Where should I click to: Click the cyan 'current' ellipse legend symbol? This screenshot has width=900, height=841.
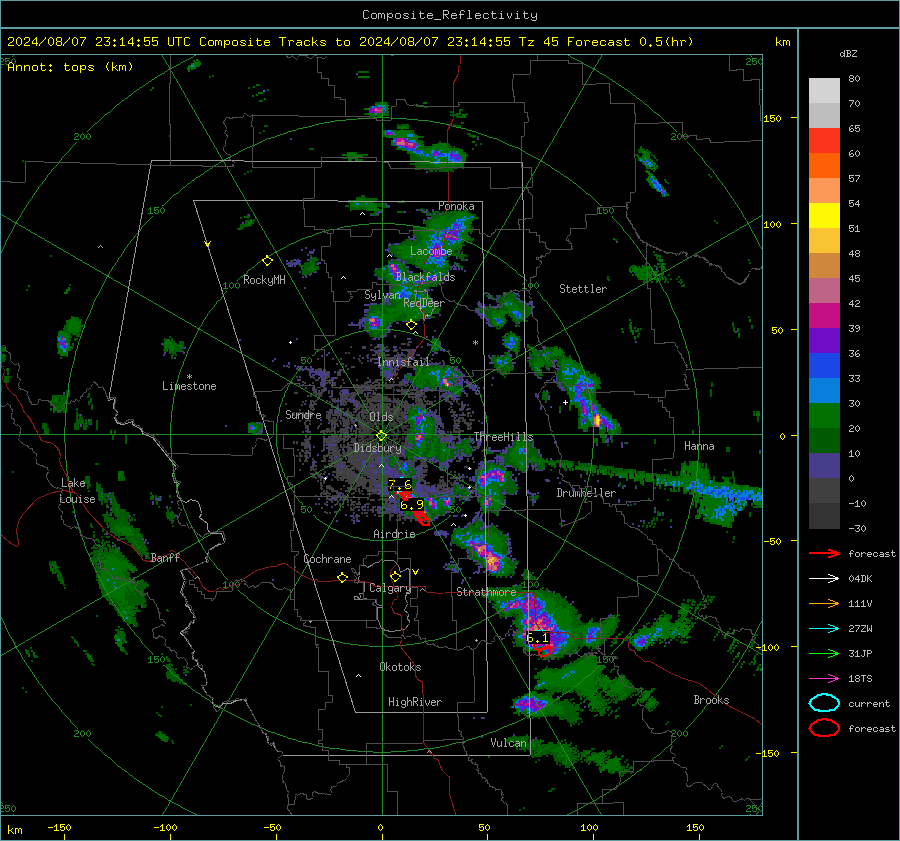click(x=824, y=703)
